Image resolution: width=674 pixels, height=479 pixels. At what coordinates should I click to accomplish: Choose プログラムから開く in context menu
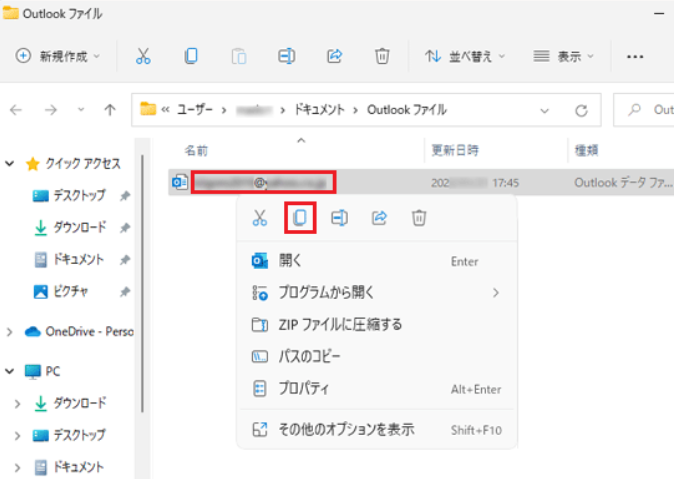[377, 293]
